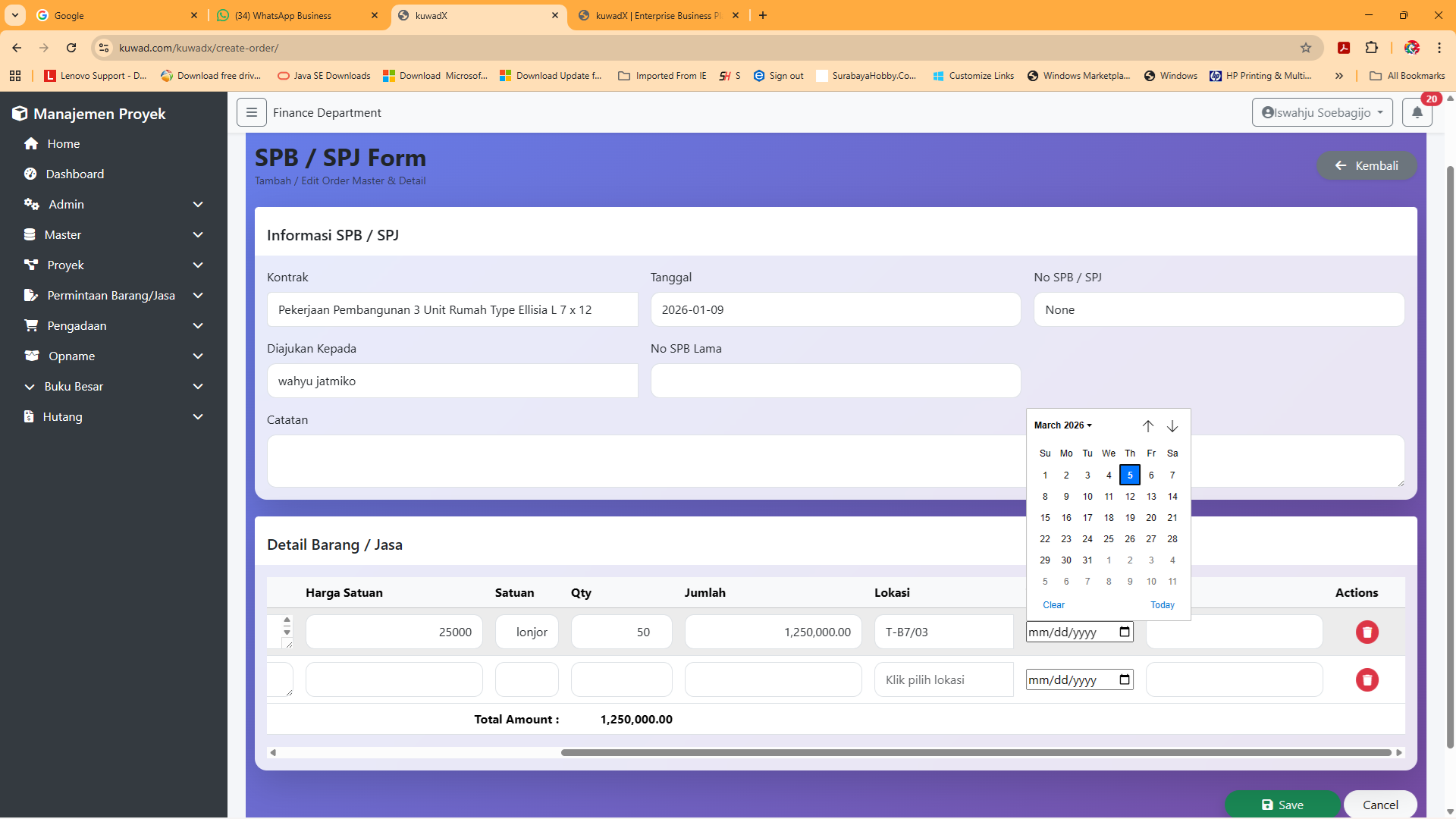Screen dimensions: 1456x819
Task: Switch to the WhatsApp Business tab
Action: coord(297,15)
